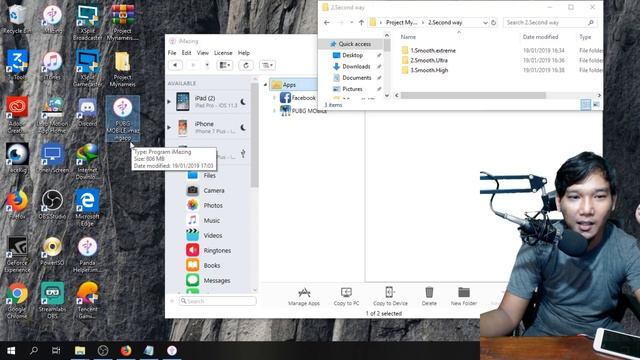Open Manage Apps in iMazing
This screenshot has height=360, width=640.
pyautogui.click(x=304, y=297)
